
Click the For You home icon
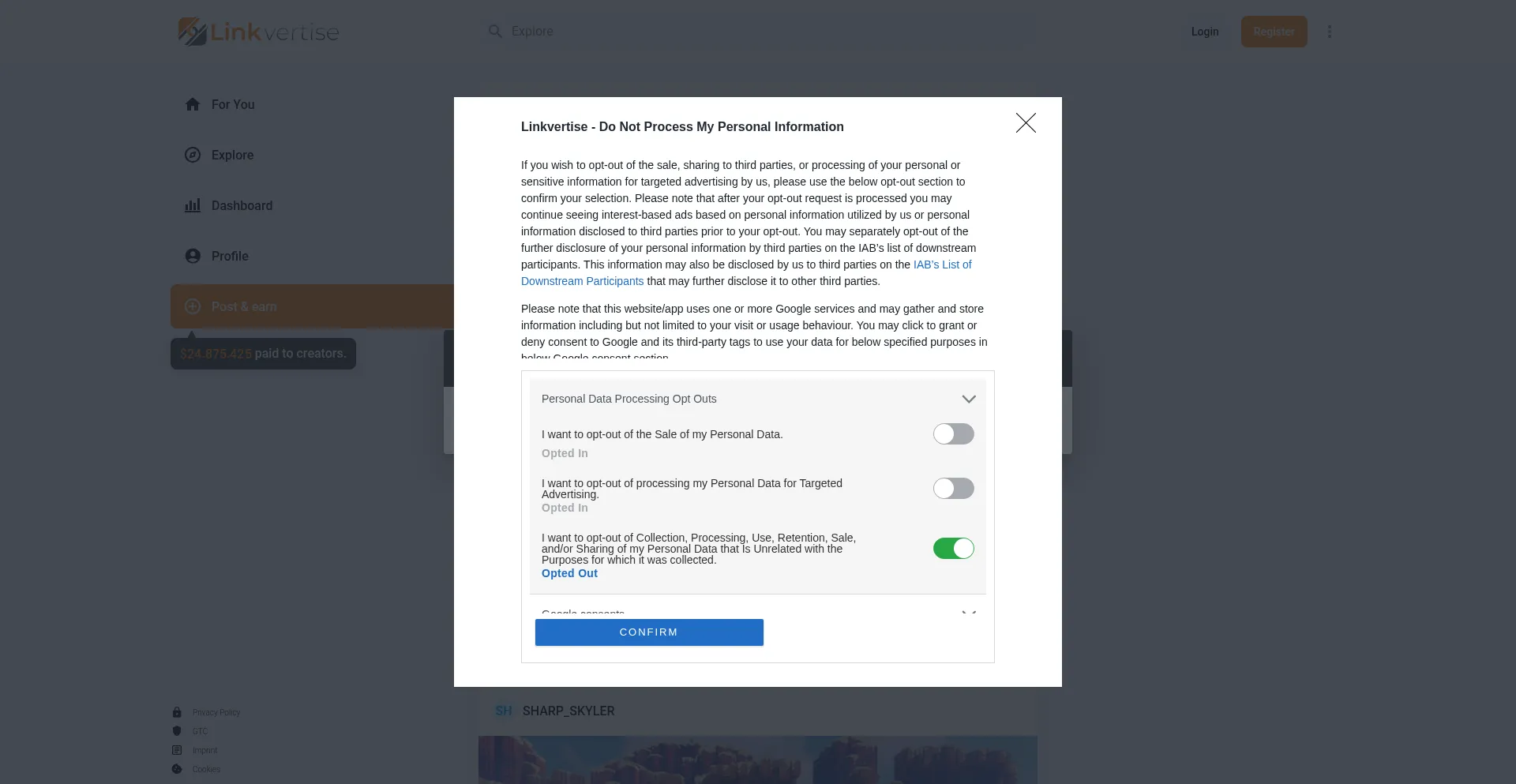tap(193, 104)
